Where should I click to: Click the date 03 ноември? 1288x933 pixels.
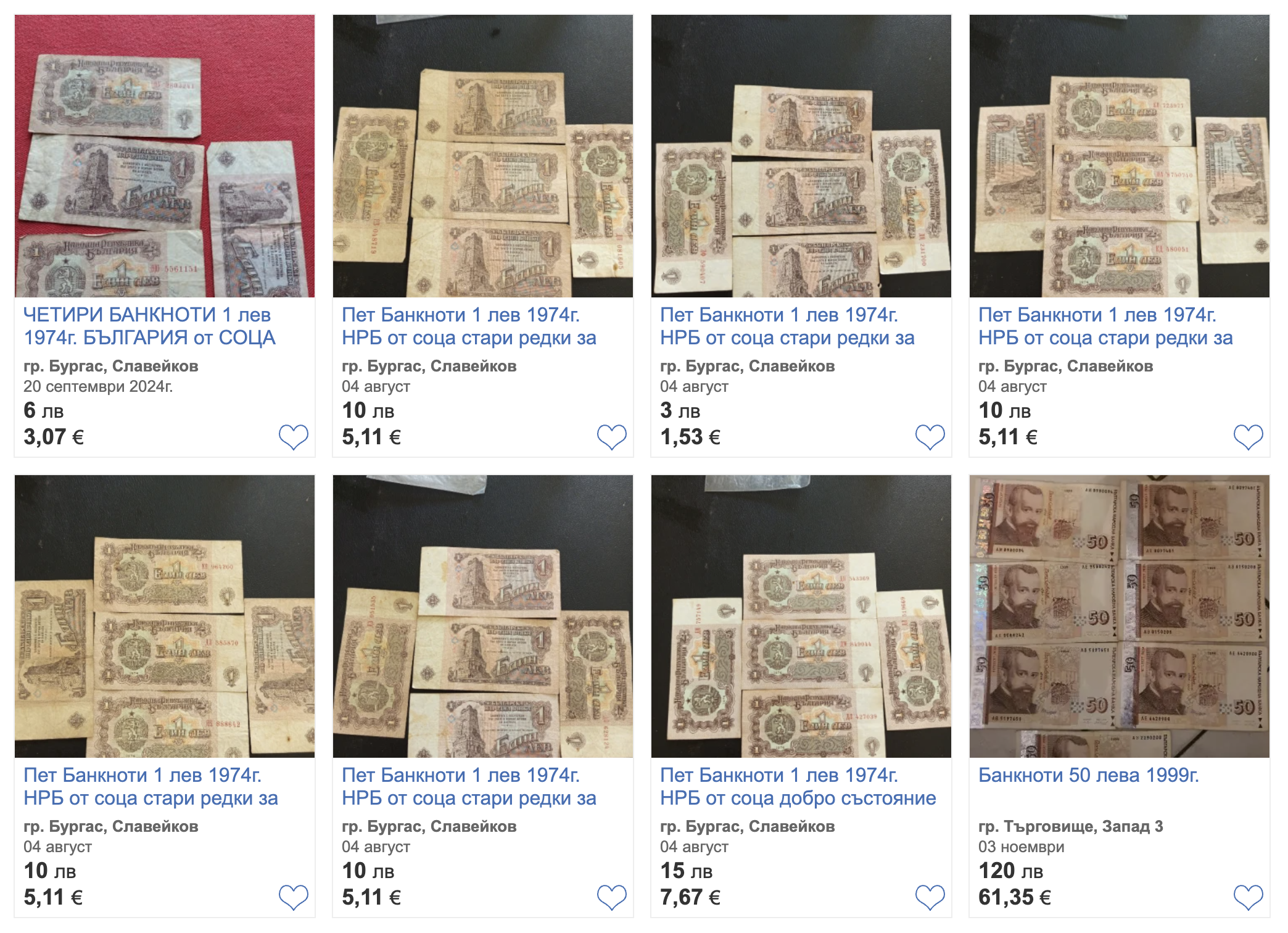pyautogui.click(x=1021, y=847)
